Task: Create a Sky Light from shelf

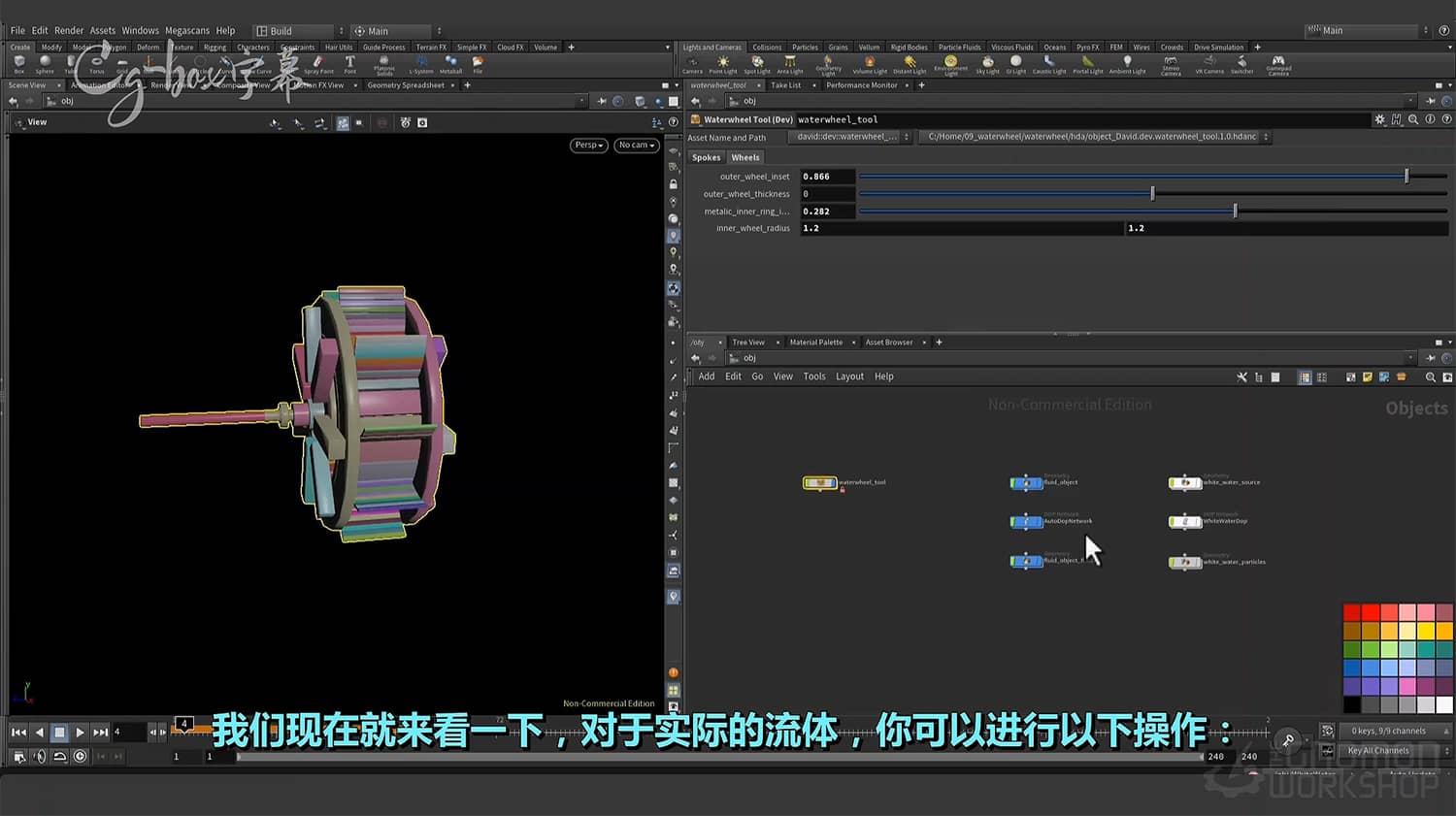Action: point(987,63)
